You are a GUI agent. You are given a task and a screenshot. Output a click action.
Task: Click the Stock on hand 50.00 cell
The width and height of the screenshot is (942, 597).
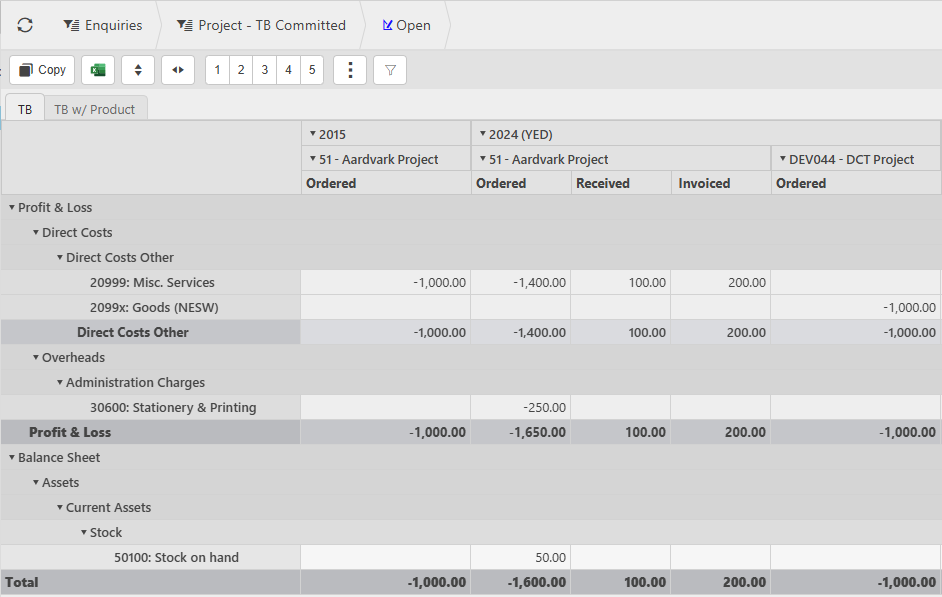pos(520,557)
